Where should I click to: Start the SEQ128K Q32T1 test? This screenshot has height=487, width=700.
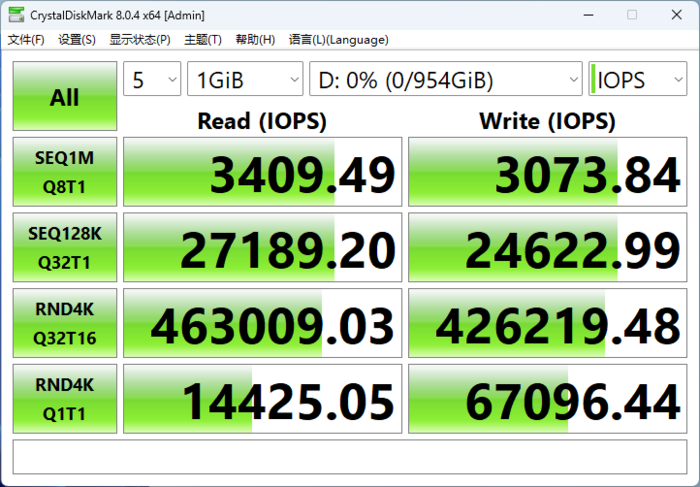pos(65,247)
